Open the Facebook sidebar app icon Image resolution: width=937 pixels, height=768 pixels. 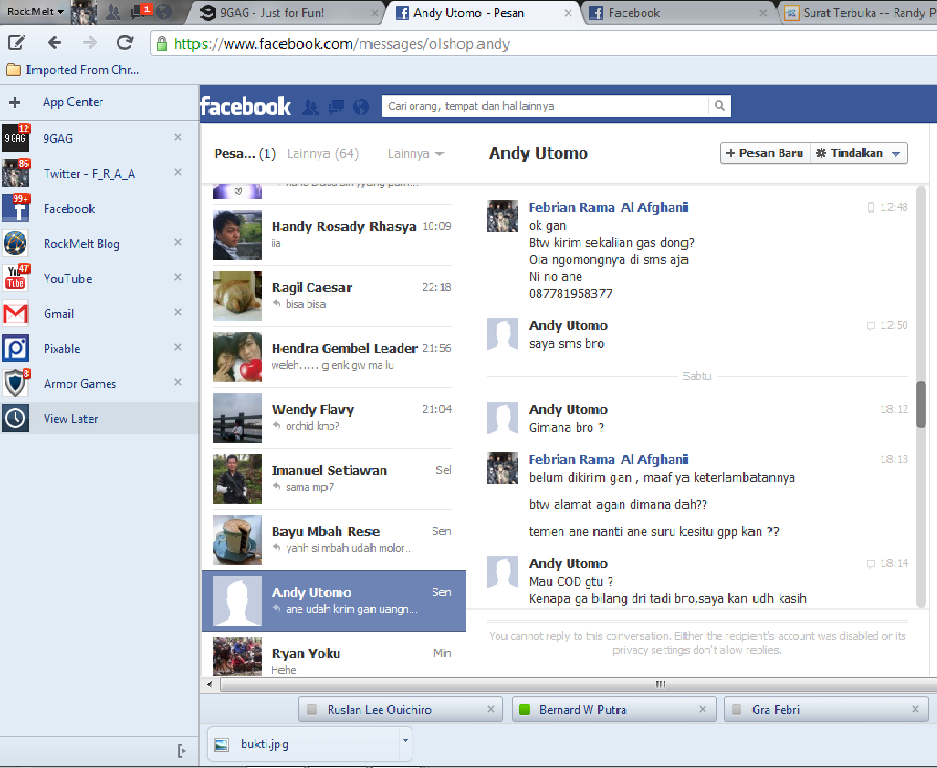click(x=16, y=209)
